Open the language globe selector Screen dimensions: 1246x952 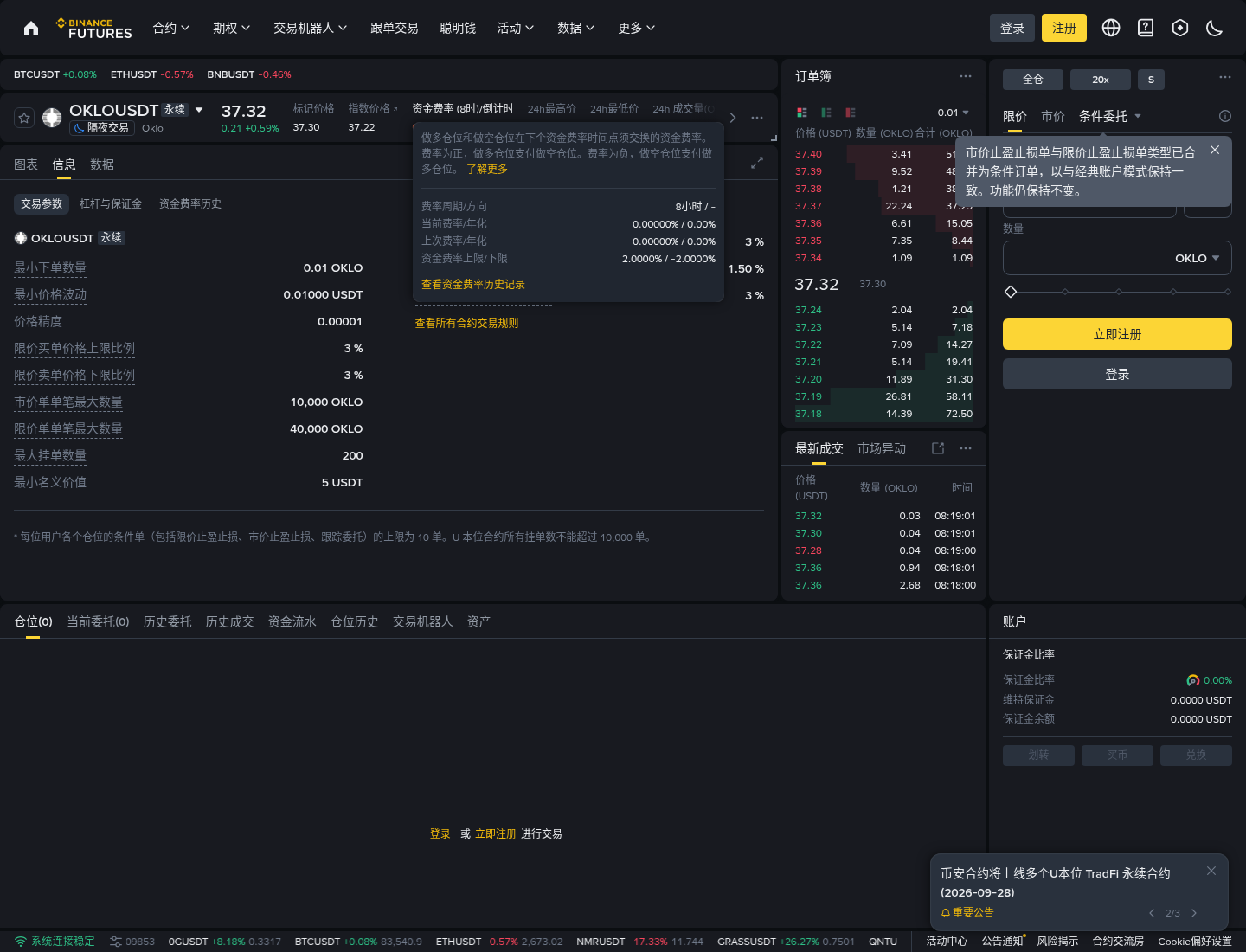[1111, 28]
